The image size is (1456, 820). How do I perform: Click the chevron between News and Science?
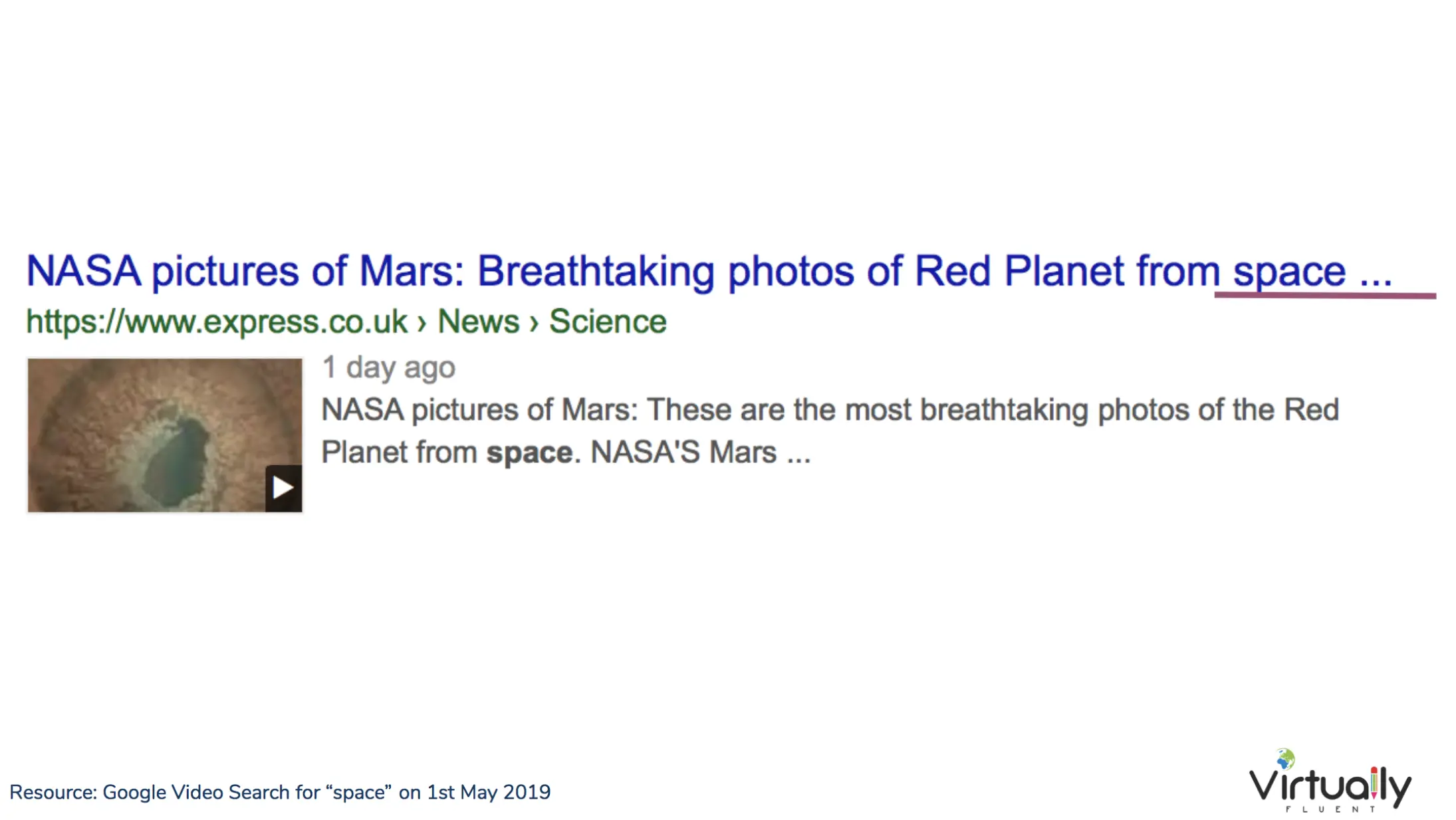[534, 324]
